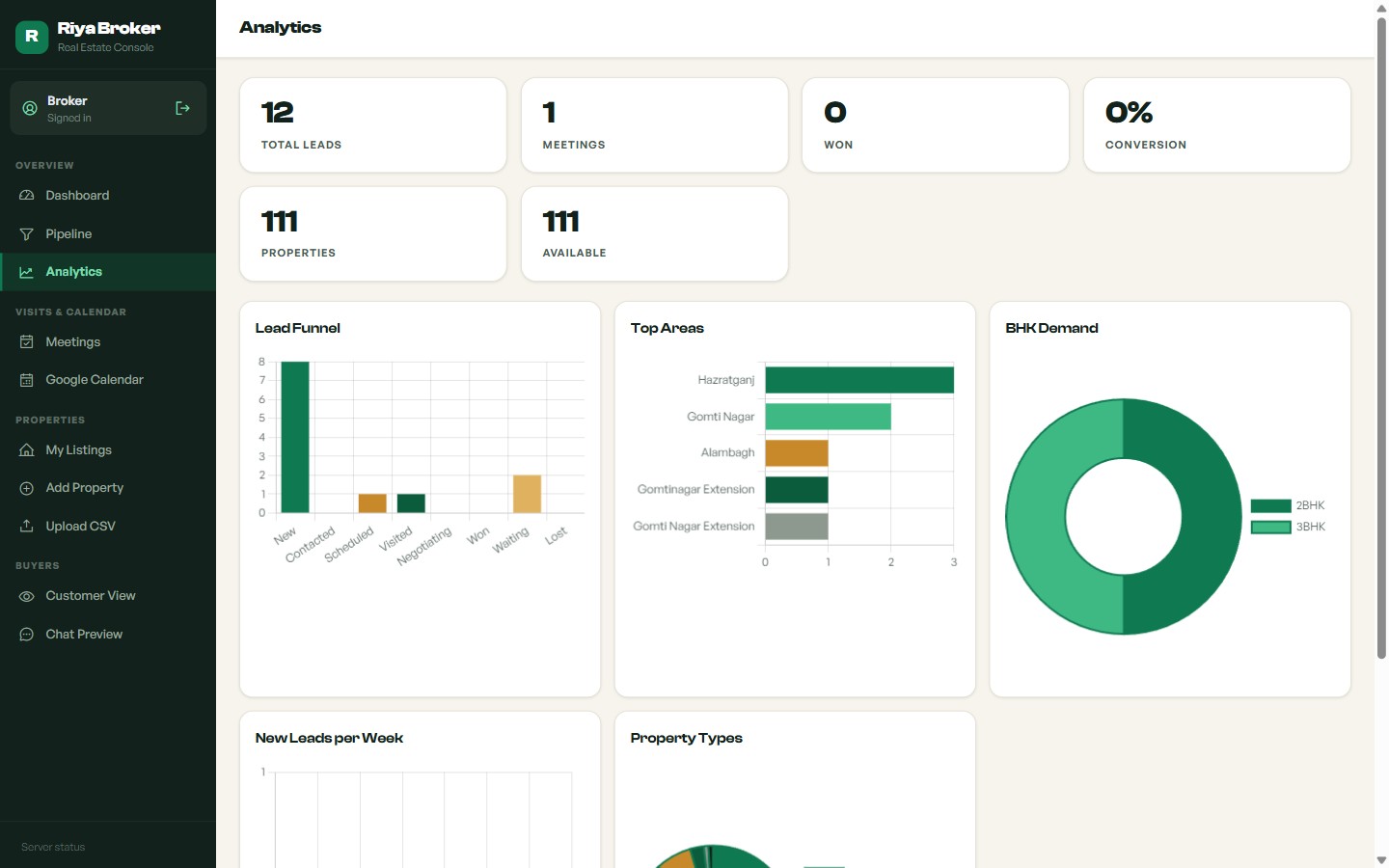This screenshot has width=1389, height=868.
Task: Click the green R logo icon
Action: (x=32, y=37)
